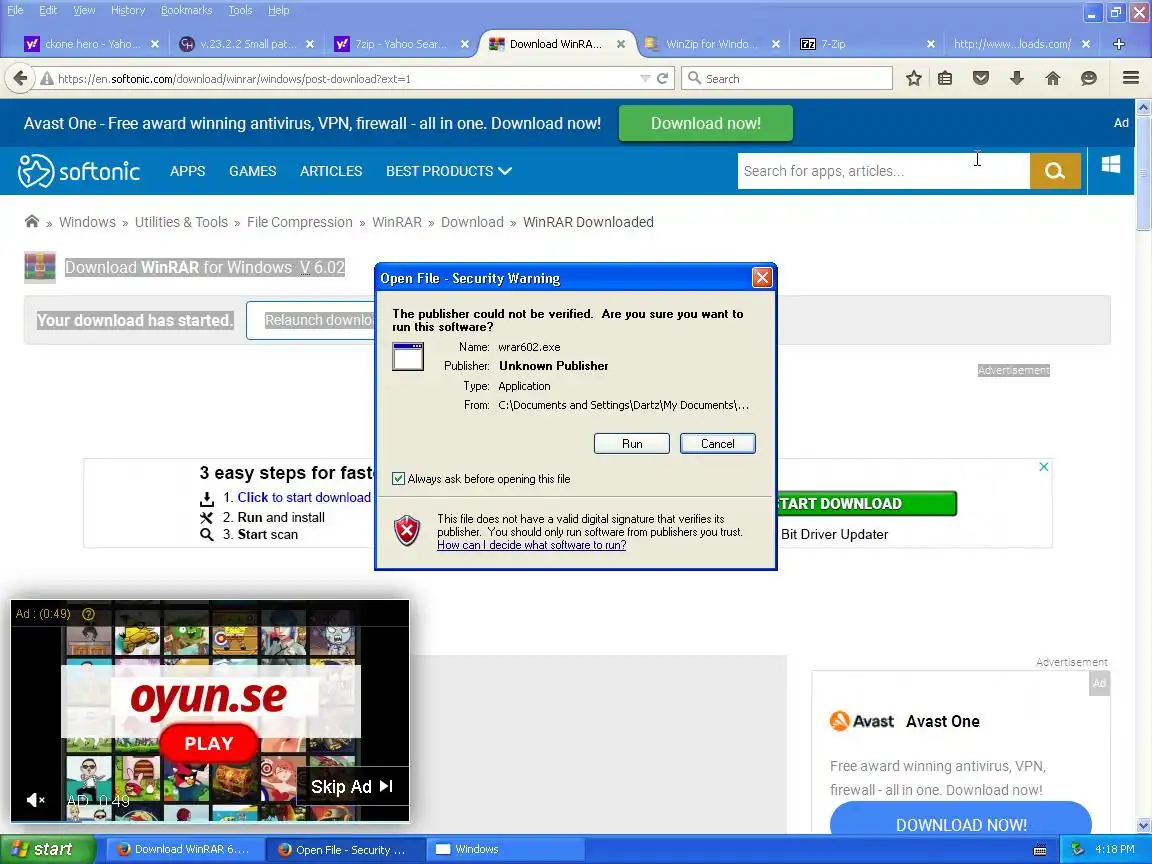Open 'How can I decide what software to run?' link
1152x864 pixels.
coord(531,545)
